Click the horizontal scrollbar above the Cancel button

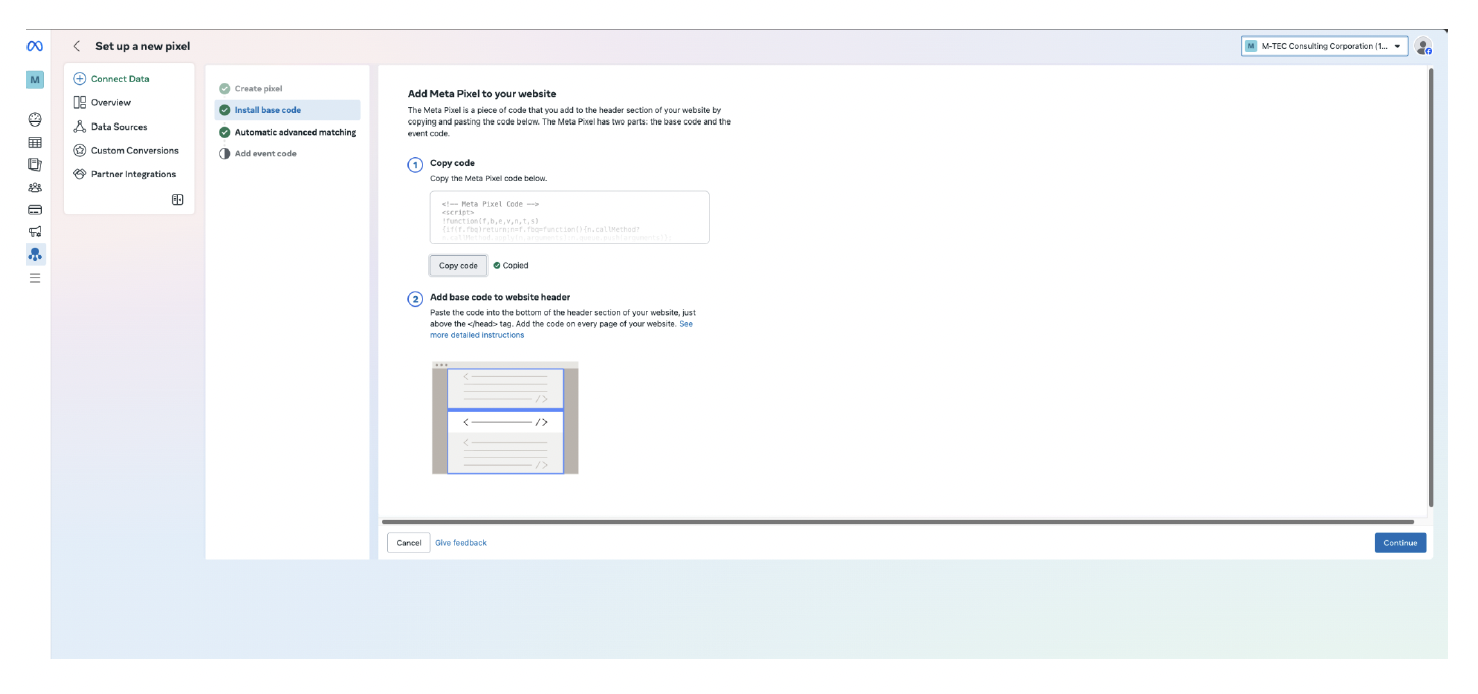898,522
